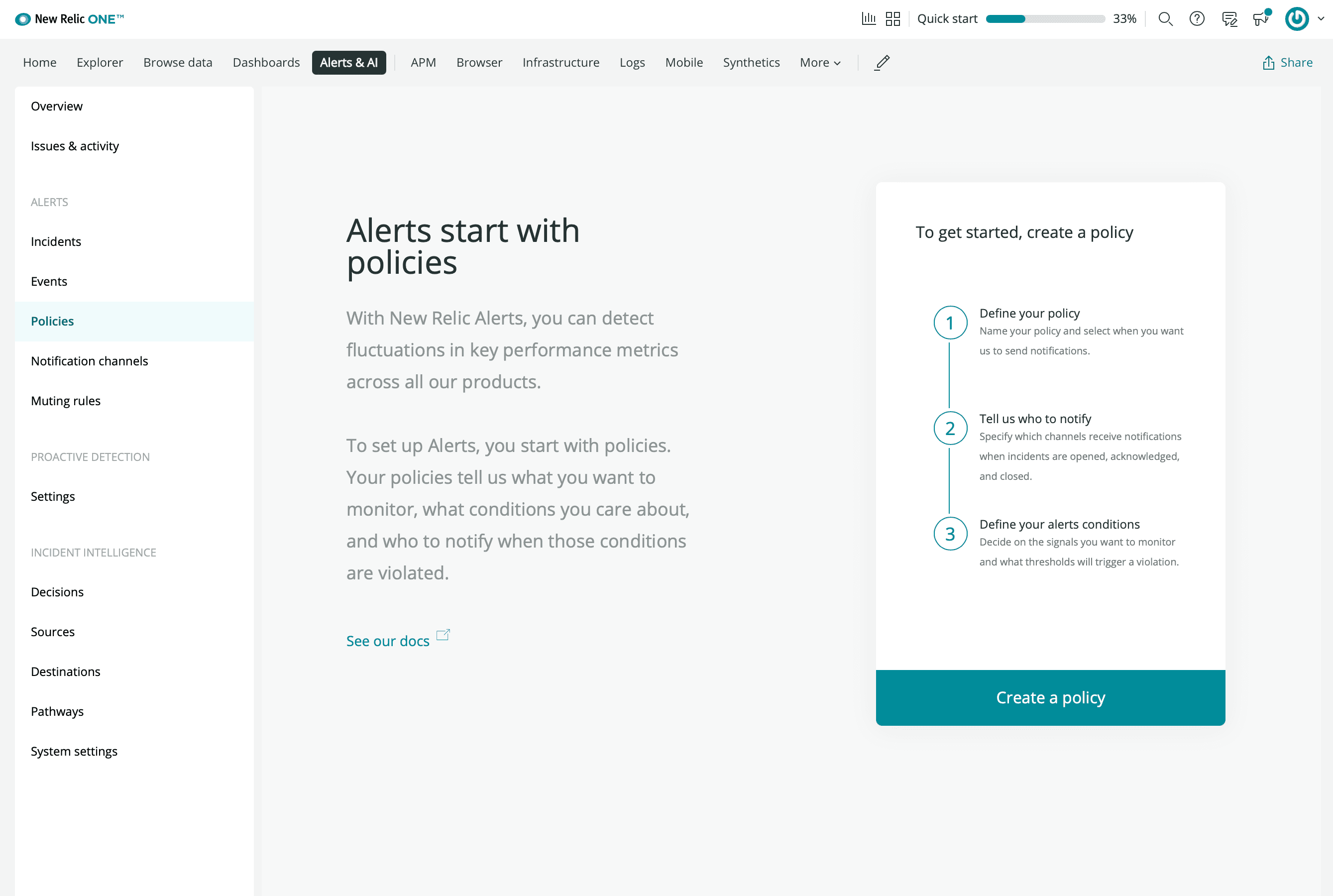Open the help/question mark icon
Viewport: 1333px width, 896px height.
(x=1197, y=19)
